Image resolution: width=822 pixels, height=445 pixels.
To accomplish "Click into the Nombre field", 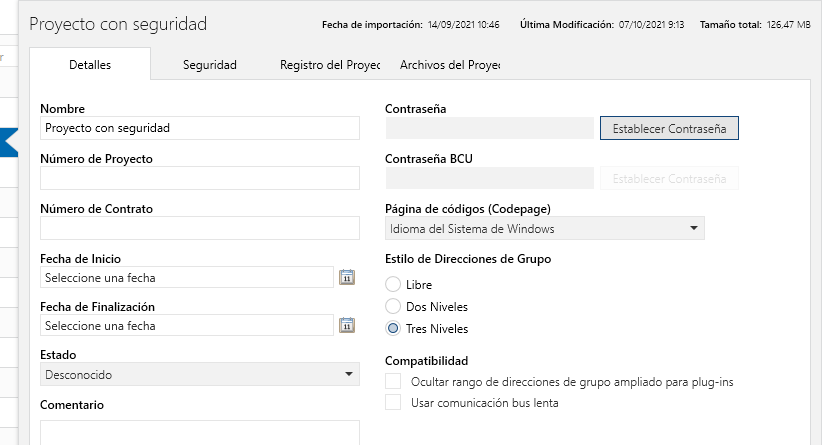I will pyautogui.click(x=200, y=128).
